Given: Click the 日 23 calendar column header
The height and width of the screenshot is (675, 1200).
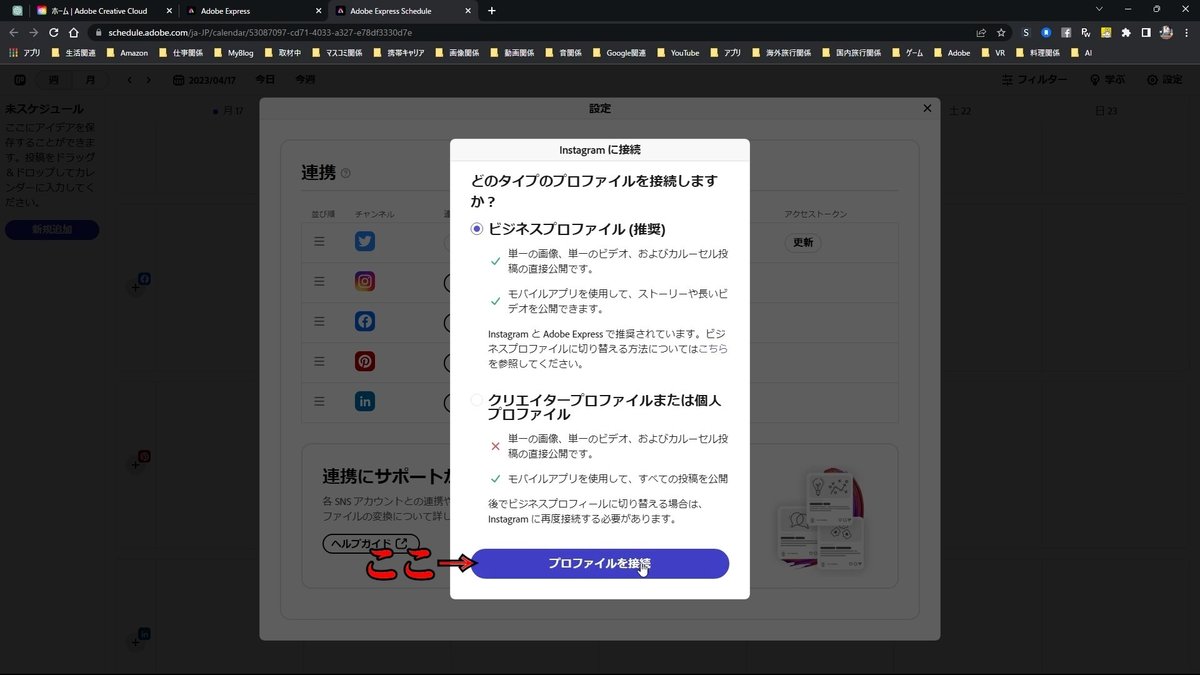Looking at the screenshot, I should (x=1106, y=111).
